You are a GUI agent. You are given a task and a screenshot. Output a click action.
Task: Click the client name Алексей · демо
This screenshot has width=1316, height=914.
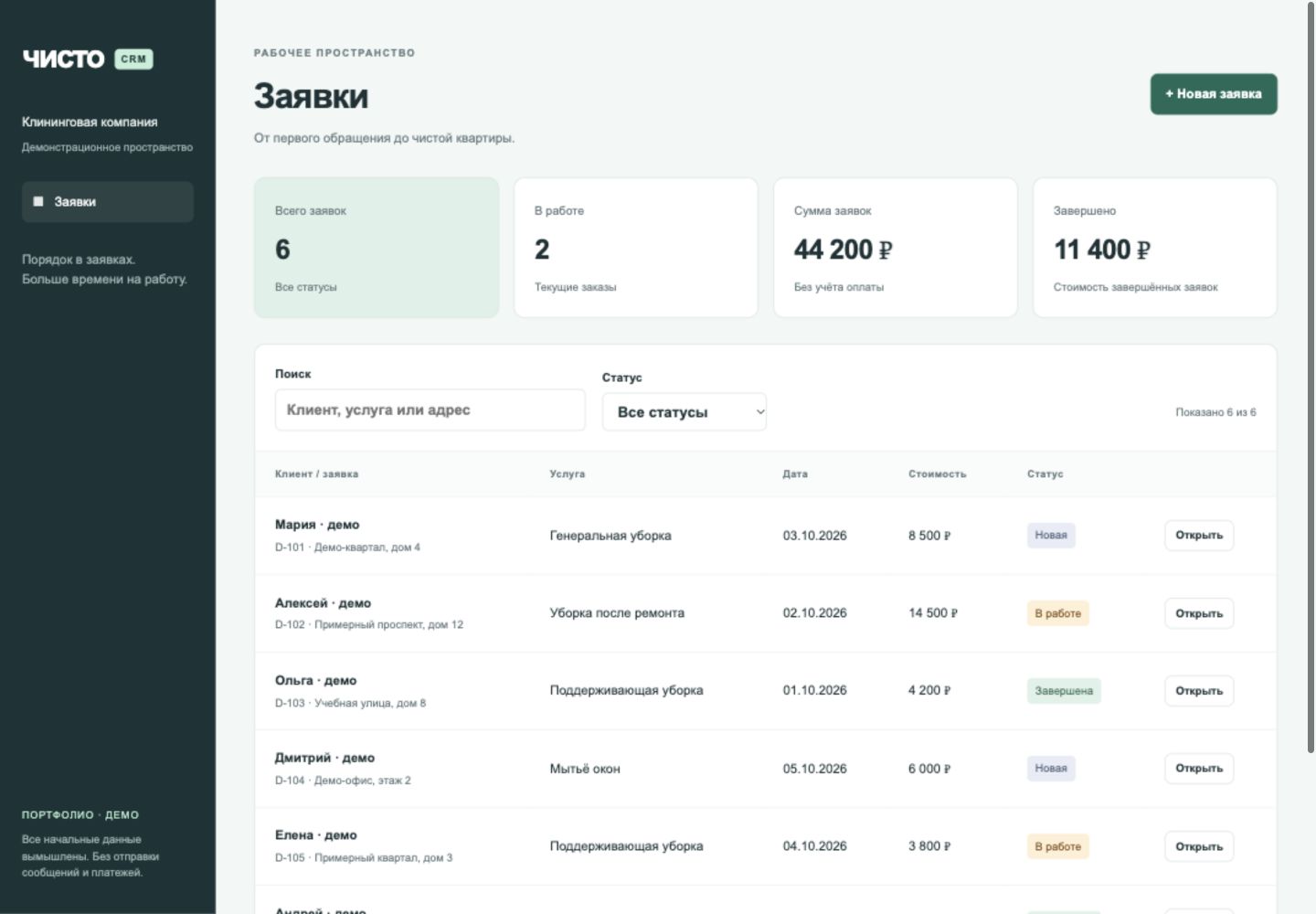(x=323, y=603)
